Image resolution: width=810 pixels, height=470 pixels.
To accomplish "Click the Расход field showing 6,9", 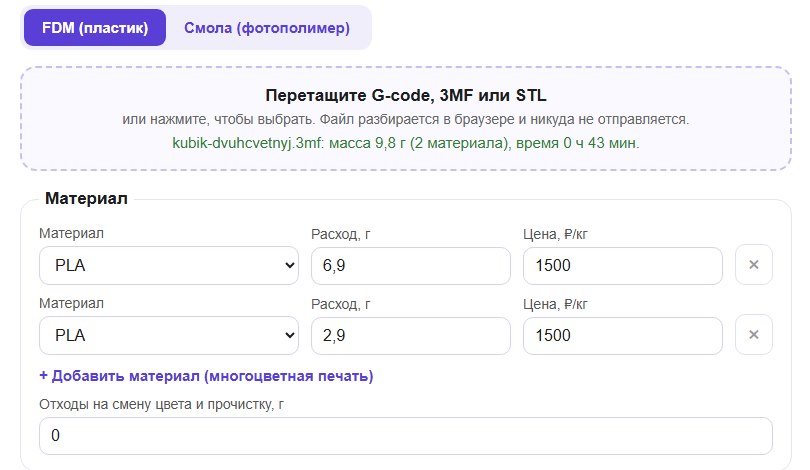I will click(x=411, y=265).
